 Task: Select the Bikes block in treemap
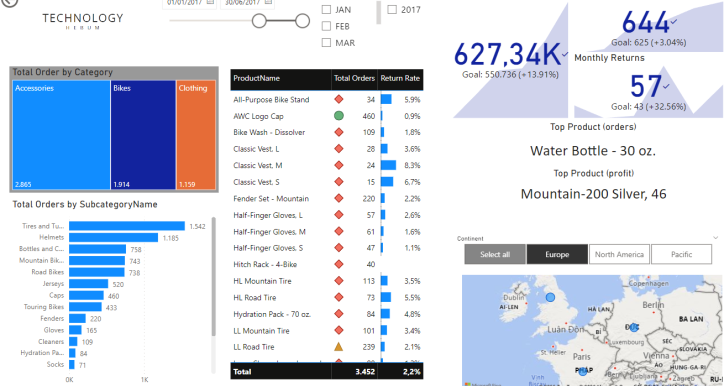tap(143, 135)
